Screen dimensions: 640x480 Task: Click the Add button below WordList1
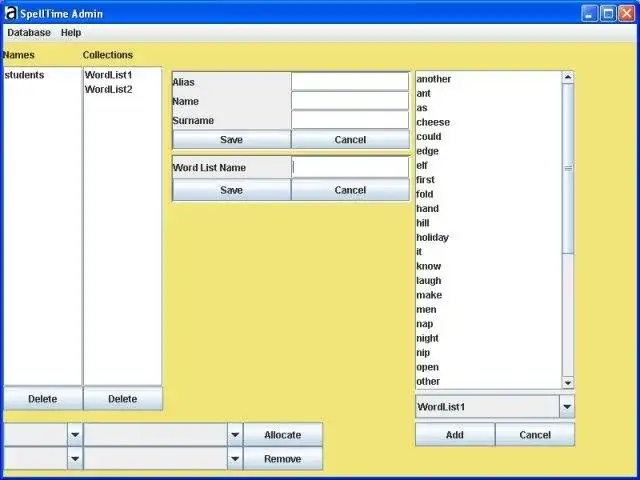[455, 435]
